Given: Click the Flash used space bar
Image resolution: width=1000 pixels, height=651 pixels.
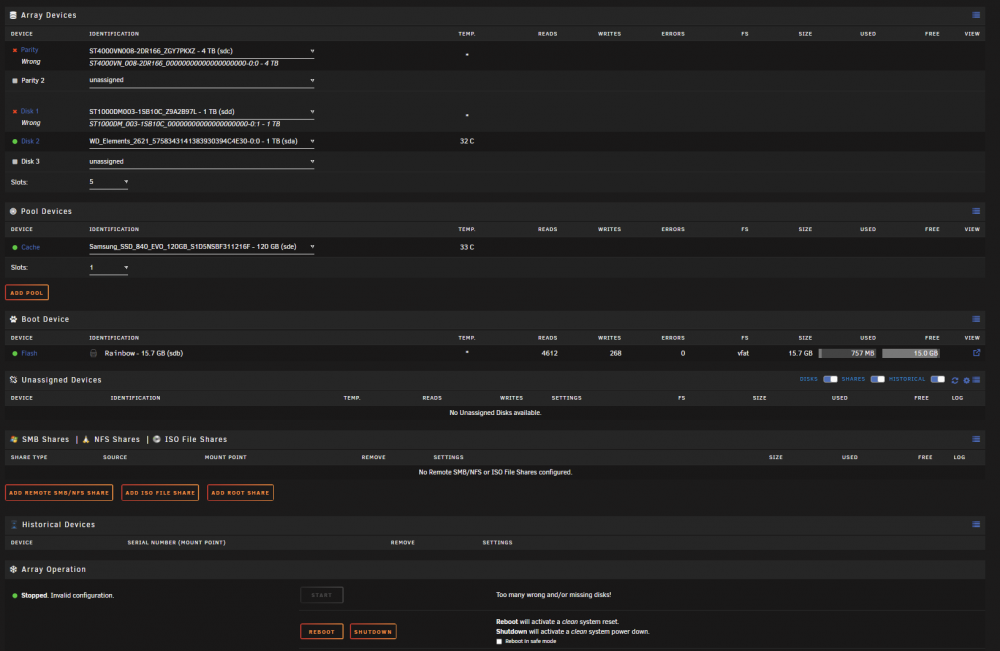Looking at the screenshot, I should (847, 353).
